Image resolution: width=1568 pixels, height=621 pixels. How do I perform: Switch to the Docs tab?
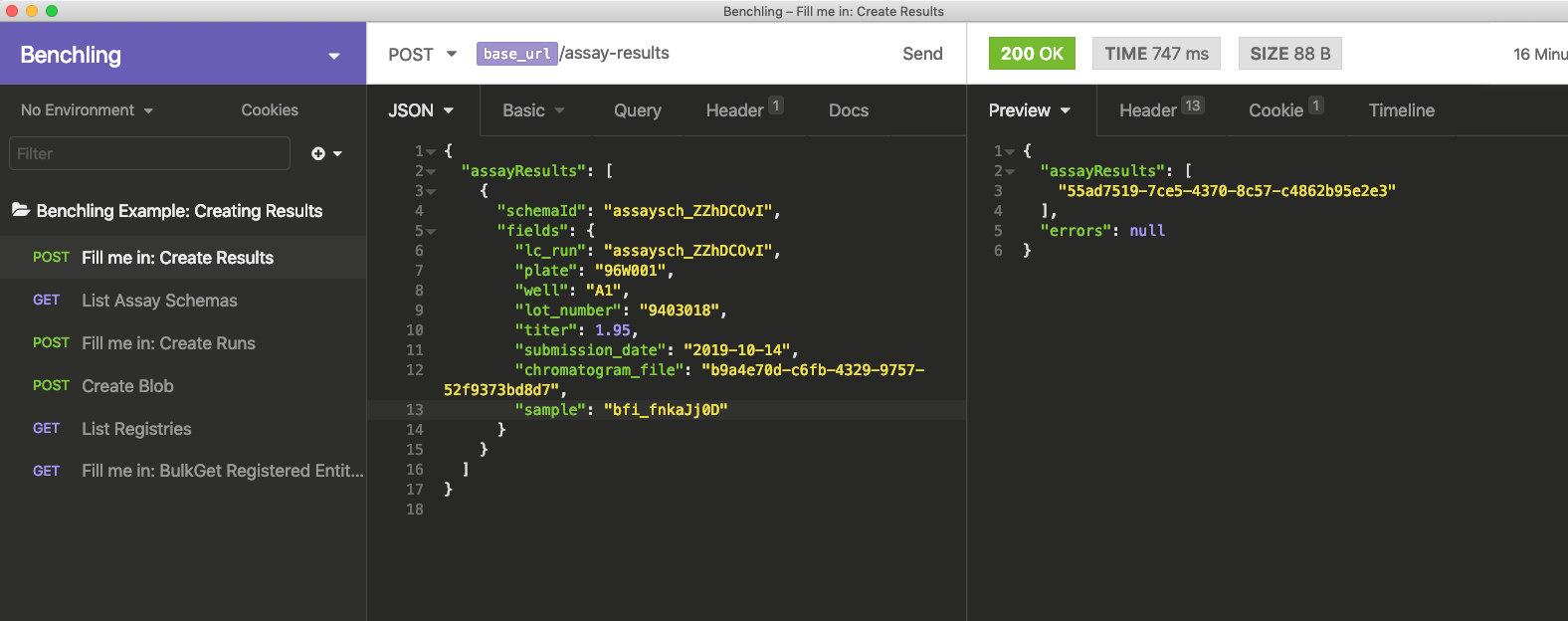click(849, 110)
